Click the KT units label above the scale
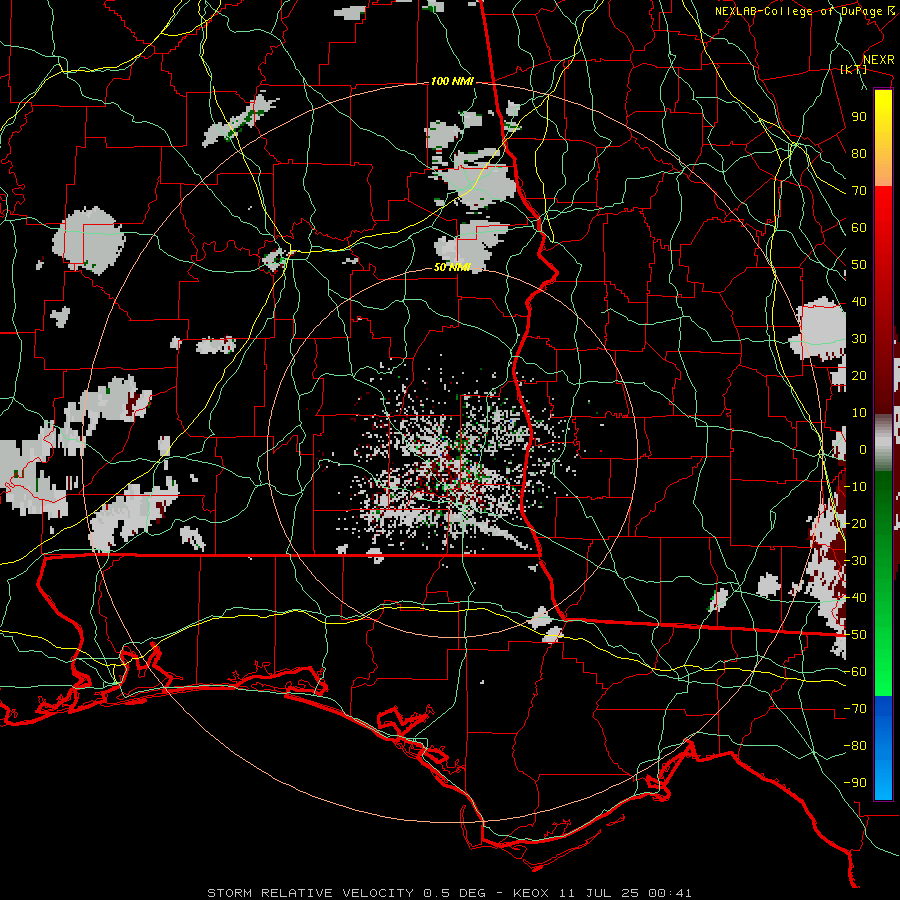 point(853,69)
